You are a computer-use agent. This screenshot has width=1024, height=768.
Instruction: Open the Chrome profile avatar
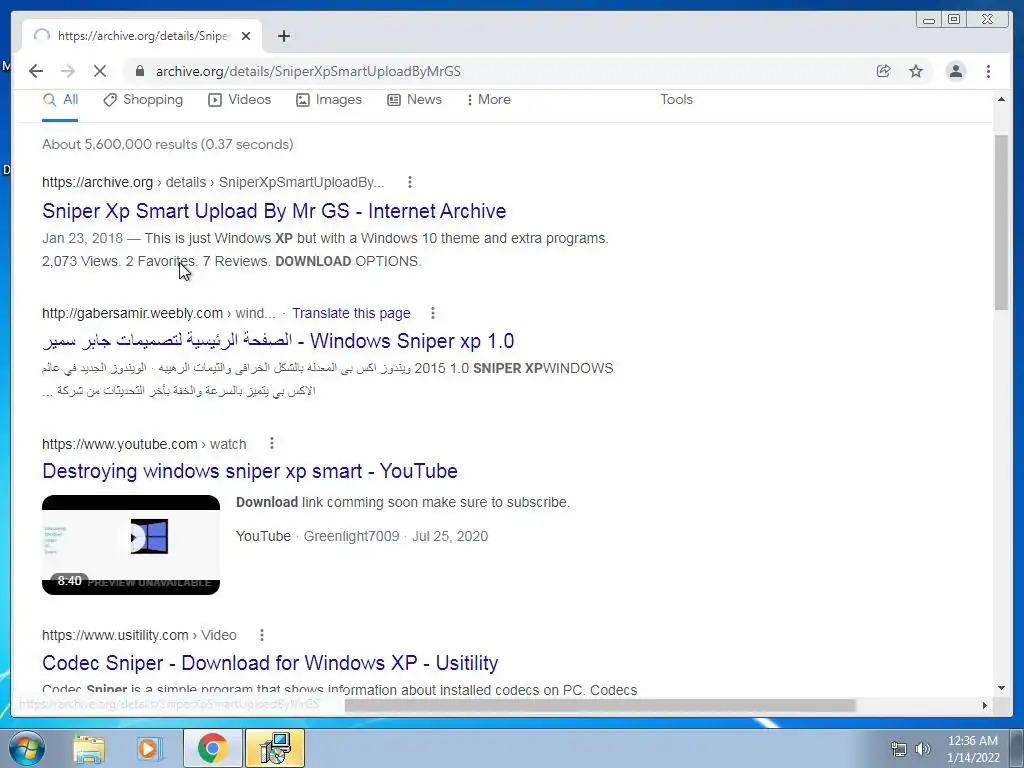[955, 71]
